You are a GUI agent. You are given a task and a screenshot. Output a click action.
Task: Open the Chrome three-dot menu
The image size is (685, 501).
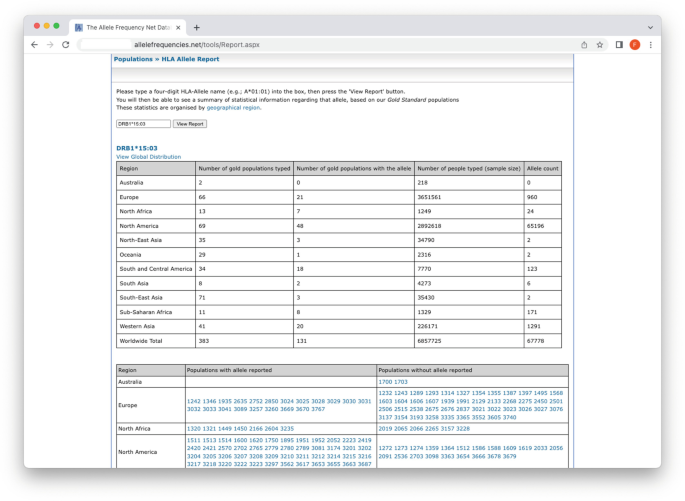click(651, 45)
